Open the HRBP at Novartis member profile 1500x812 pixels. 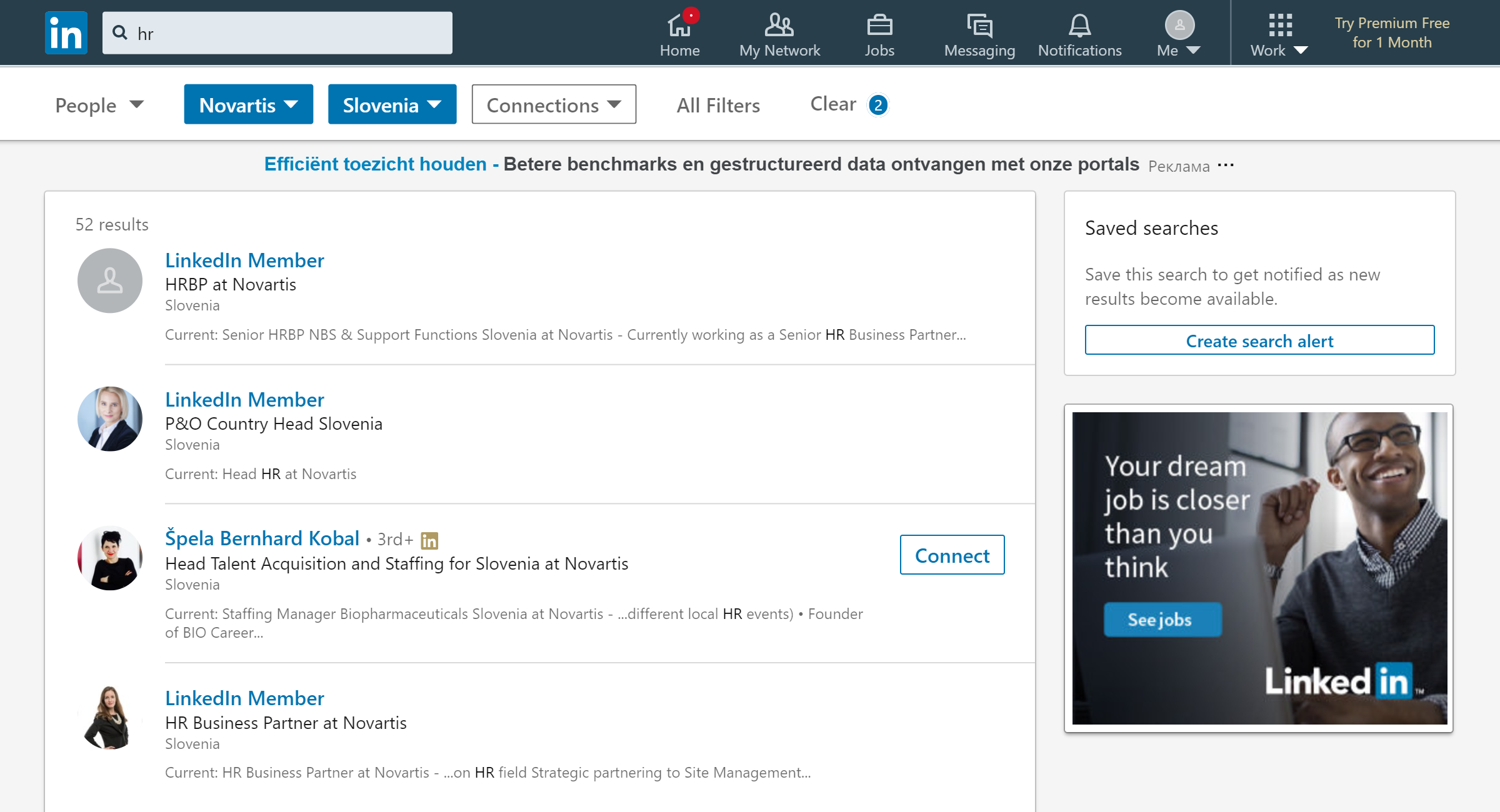(244, 260)
